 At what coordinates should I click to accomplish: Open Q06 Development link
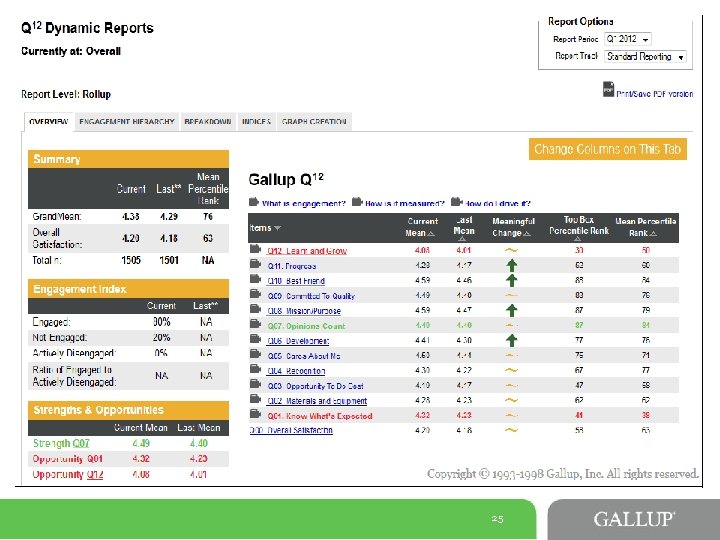[x=298, y=341]
